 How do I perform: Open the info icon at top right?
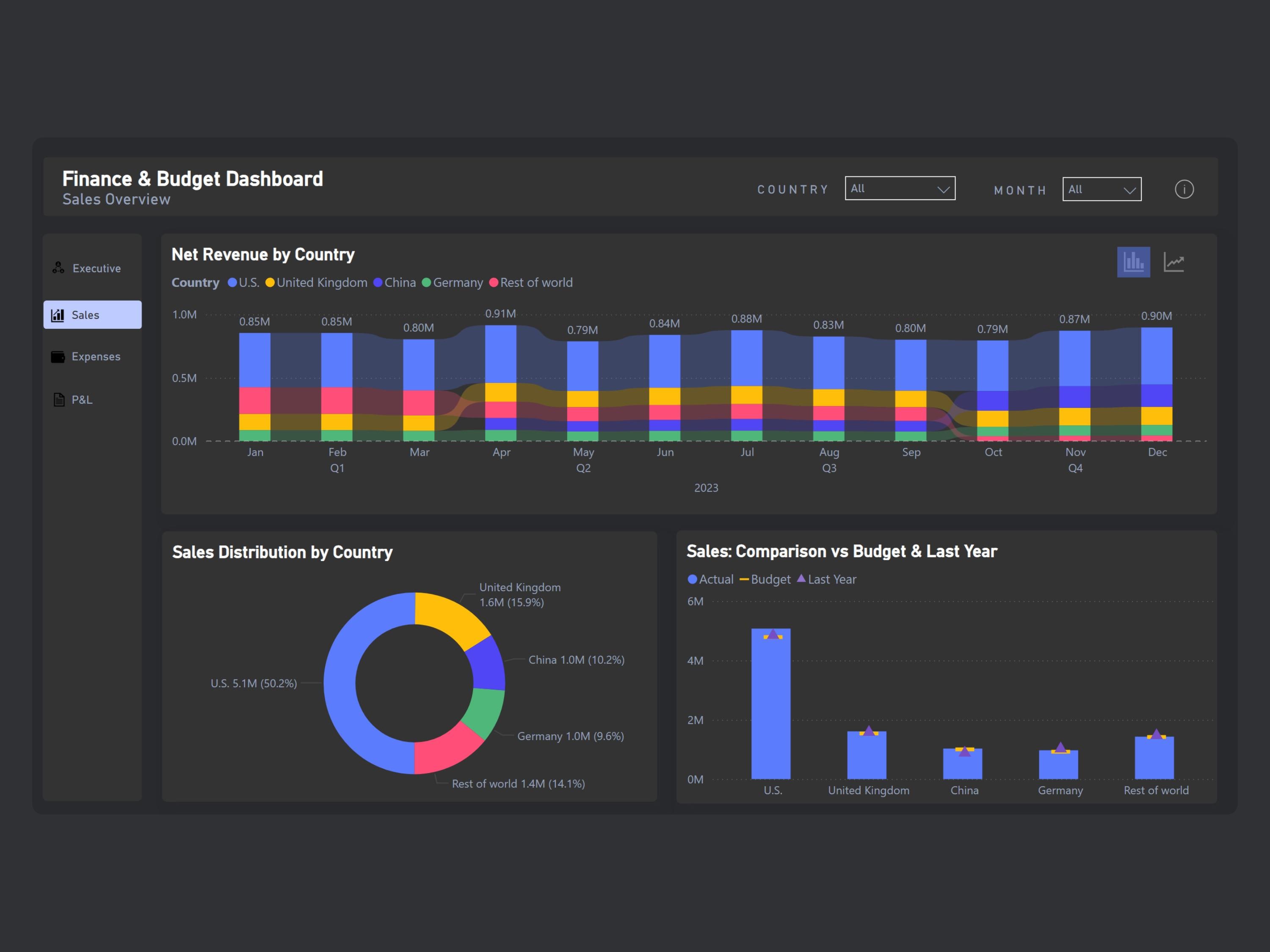click(x=1184, y=190)
